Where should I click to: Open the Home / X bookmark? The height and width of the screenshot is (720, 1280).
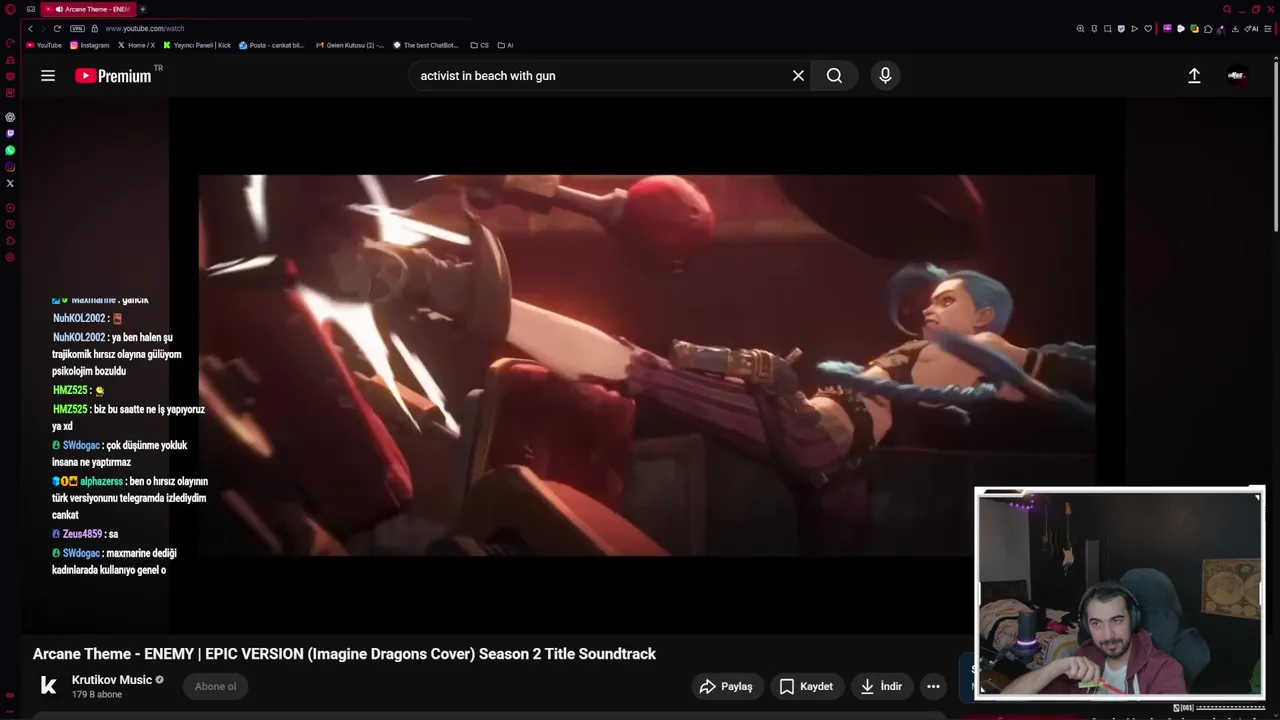click(x=137, y=45)
